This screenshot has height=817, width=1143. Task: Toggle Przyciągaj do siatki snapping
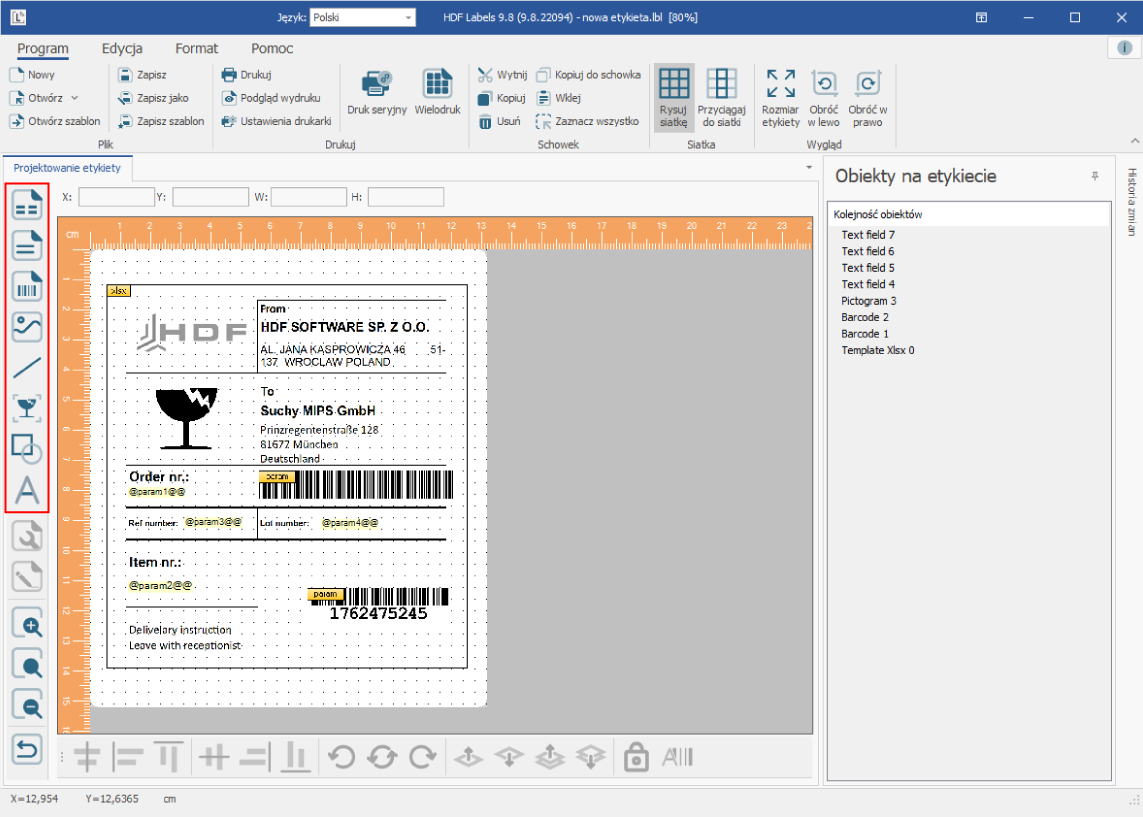[x=722, y=98]
